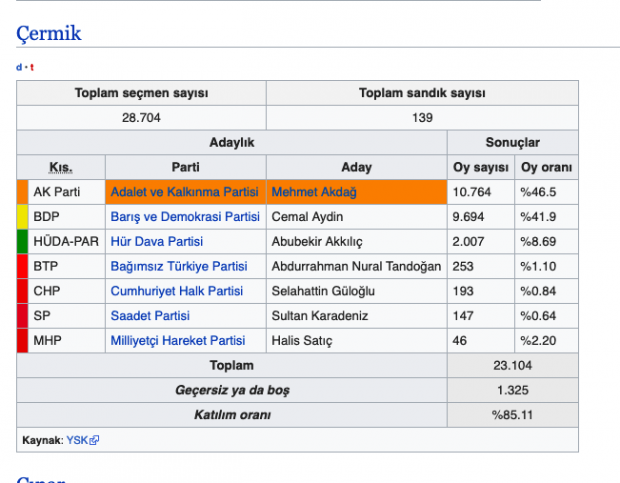The width and height of the screenshot is (620, 483).
Task: Click the Katılım oranı value %85.11
Action: click(x=512, y=415)
